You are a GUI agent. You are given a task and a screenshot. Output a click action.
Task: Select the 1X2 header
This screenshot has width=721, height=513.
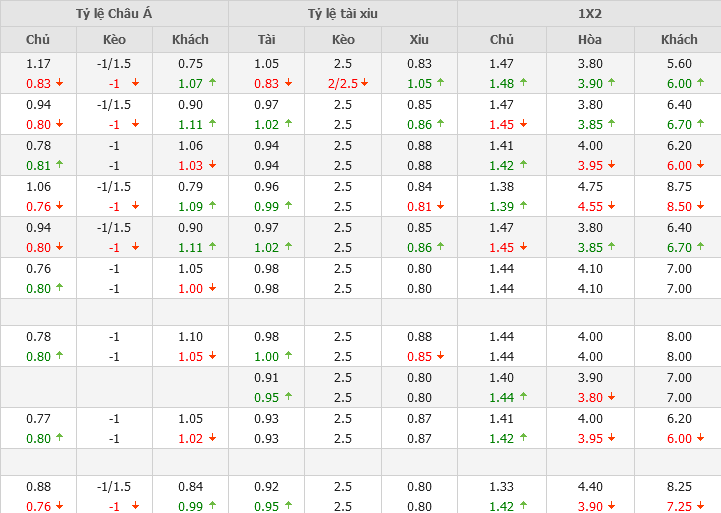point(589,14)
